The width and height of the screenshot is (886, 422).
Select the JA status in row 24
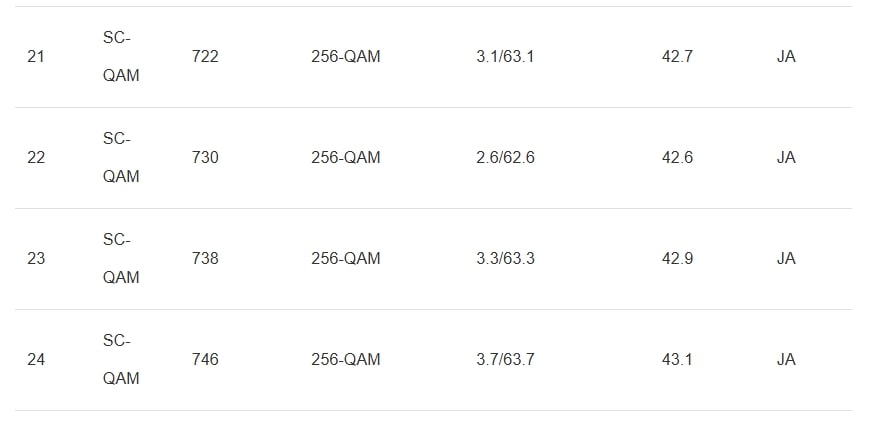click(x=786, y=360)
